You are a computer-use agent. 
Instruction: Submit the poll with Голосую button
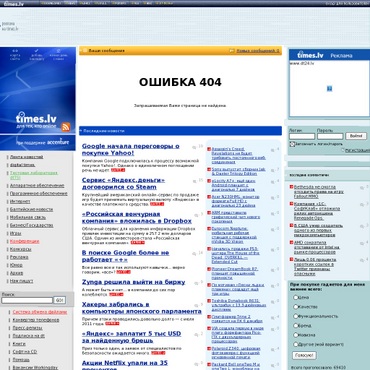click(x=304, y=355)
